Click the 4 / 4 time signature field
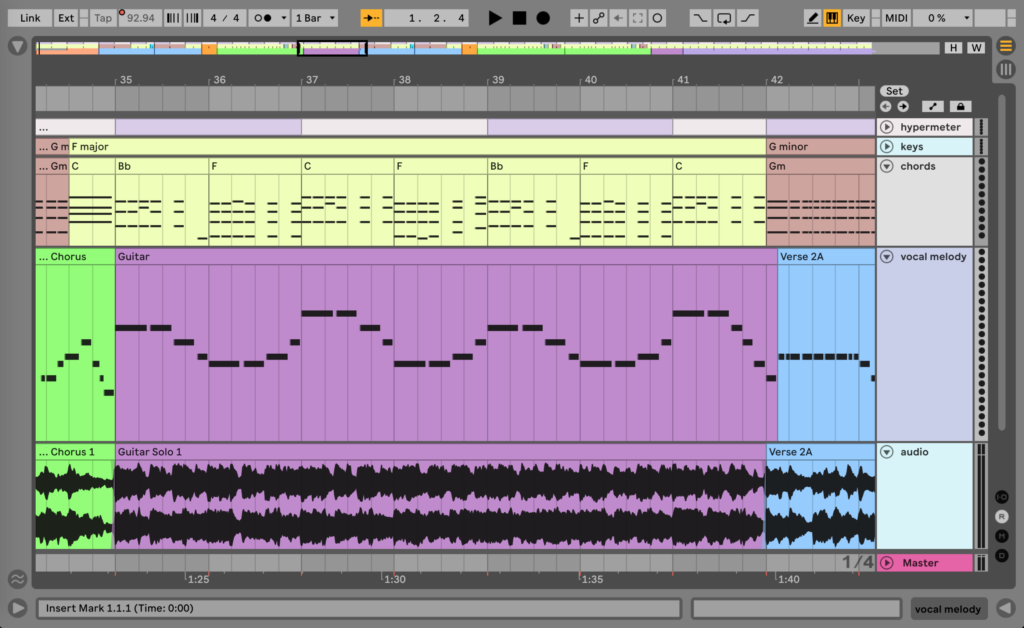Screen dimensions: 1024x628 [x=224, y=18]
